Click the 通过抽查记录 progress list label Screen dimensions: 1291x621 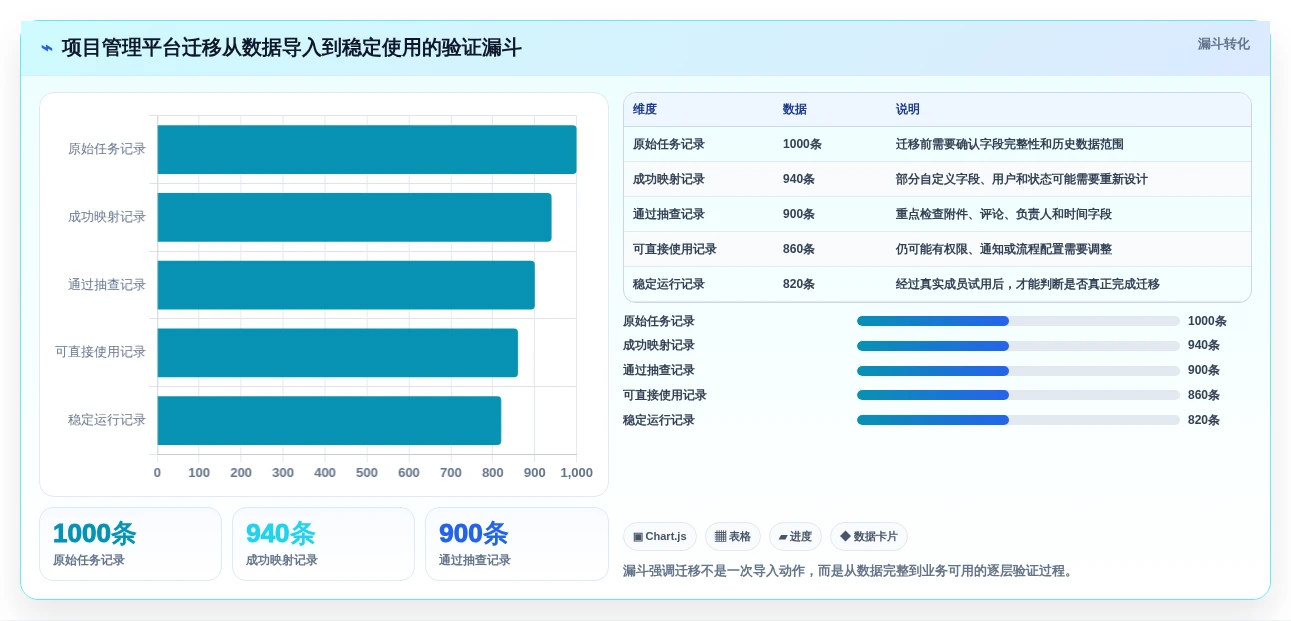(x=659, y=371)
